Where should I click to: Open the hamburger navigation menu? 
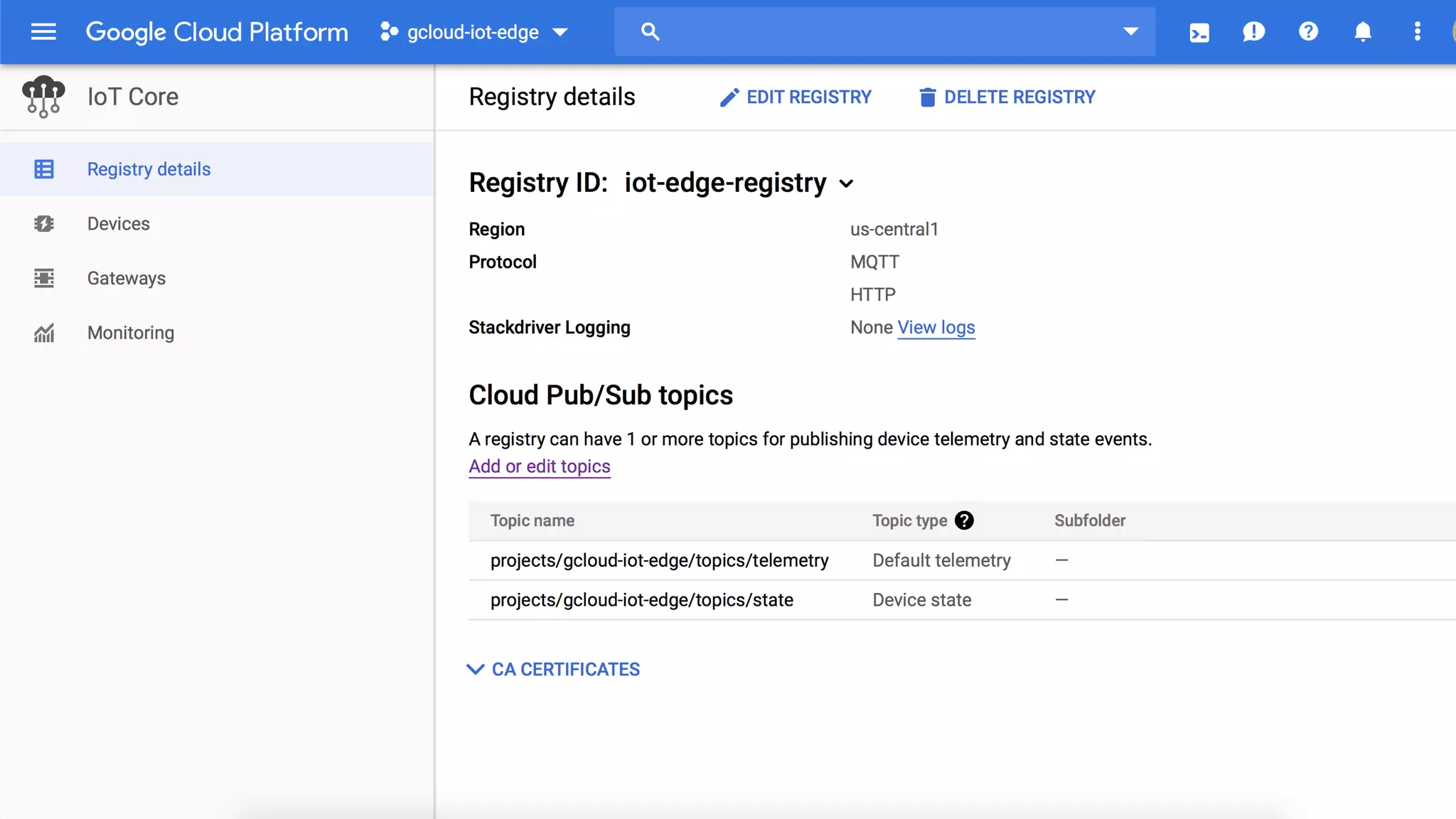pos(43,32)
